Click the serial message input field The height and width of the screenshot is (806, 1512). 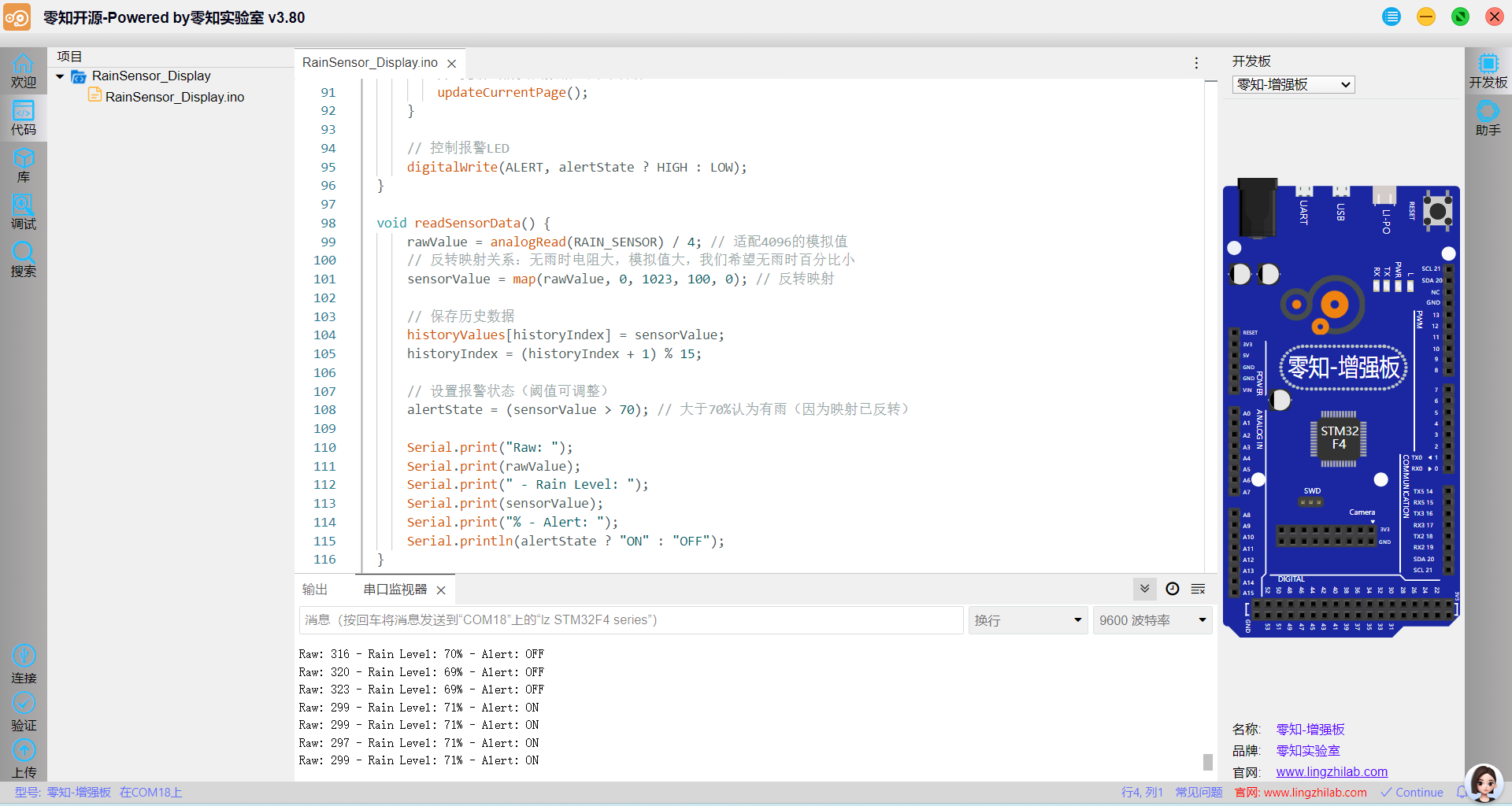631,620
